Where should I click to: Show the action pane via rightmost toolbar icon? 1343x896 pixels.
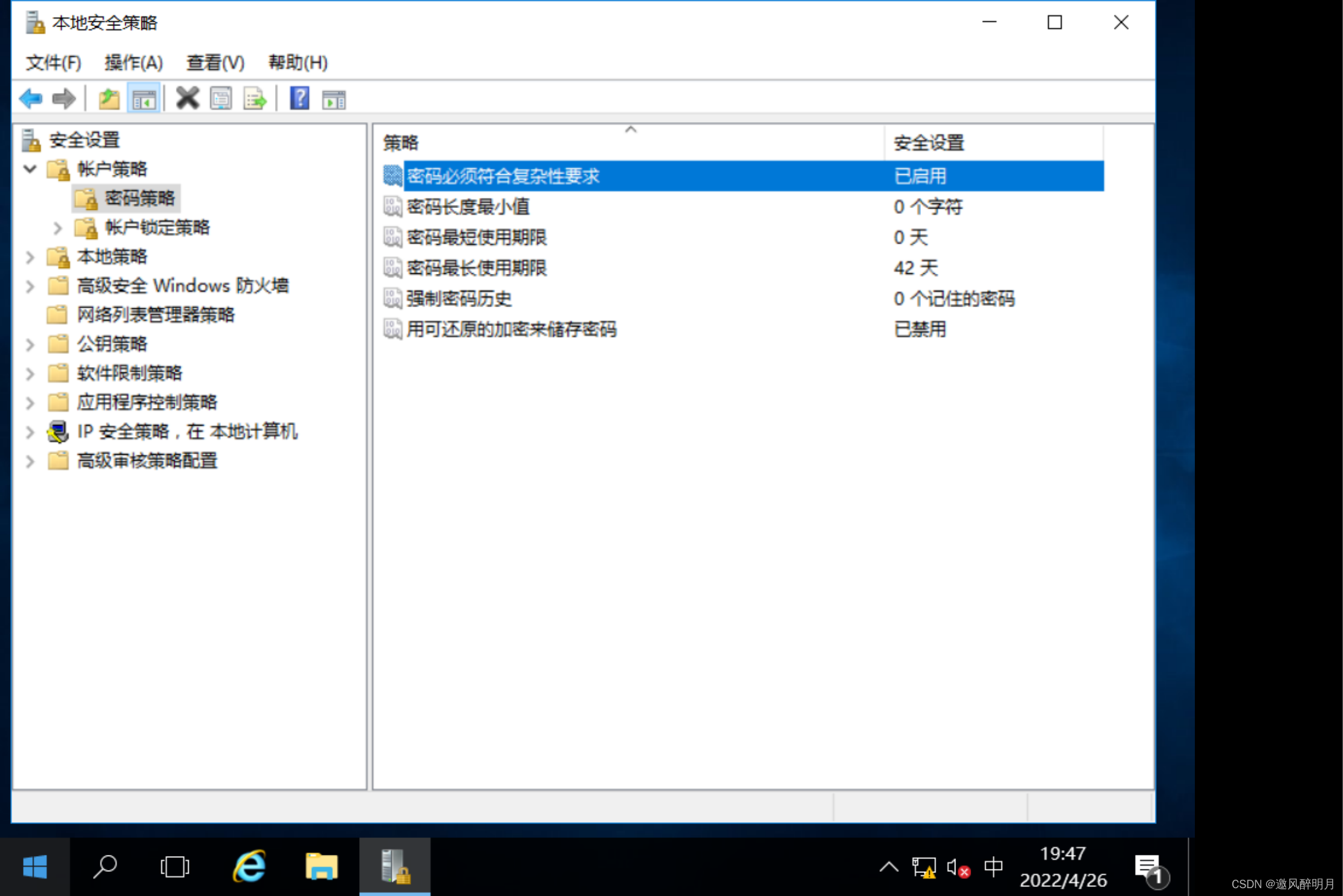[x=333, y=98]
